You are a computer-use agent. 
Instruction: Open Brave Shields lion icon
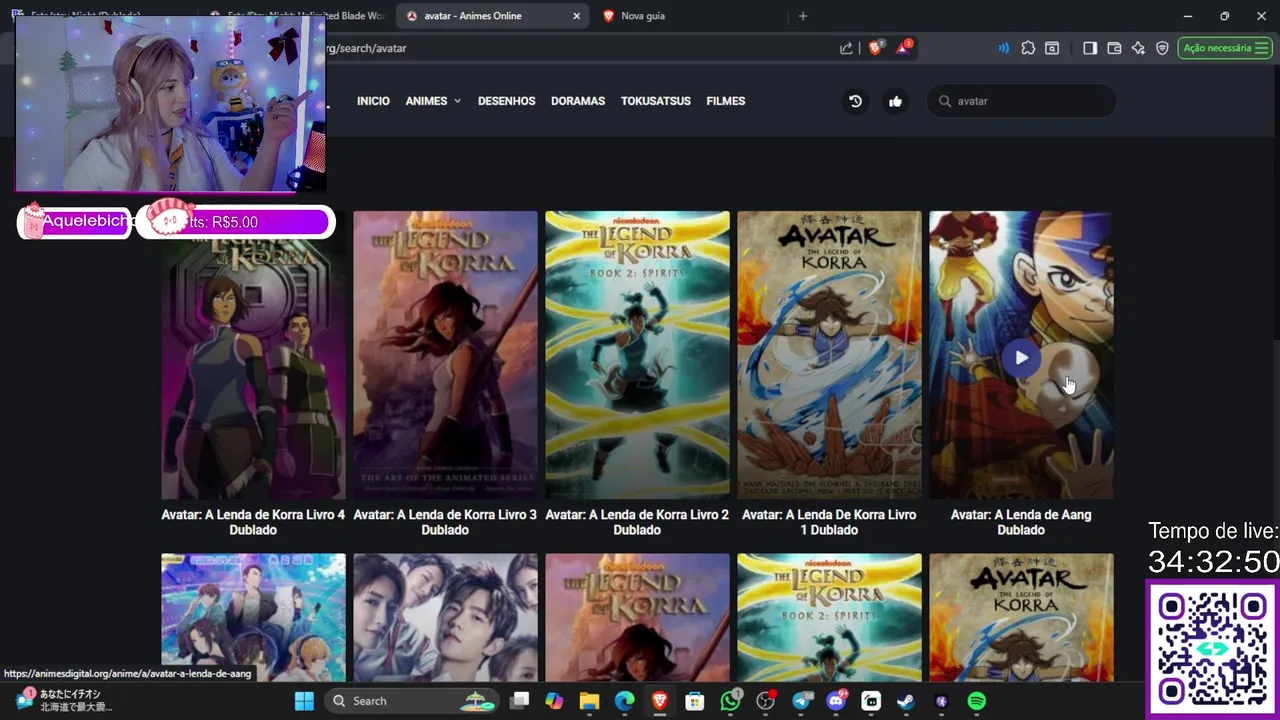click(x=876, y=48)
